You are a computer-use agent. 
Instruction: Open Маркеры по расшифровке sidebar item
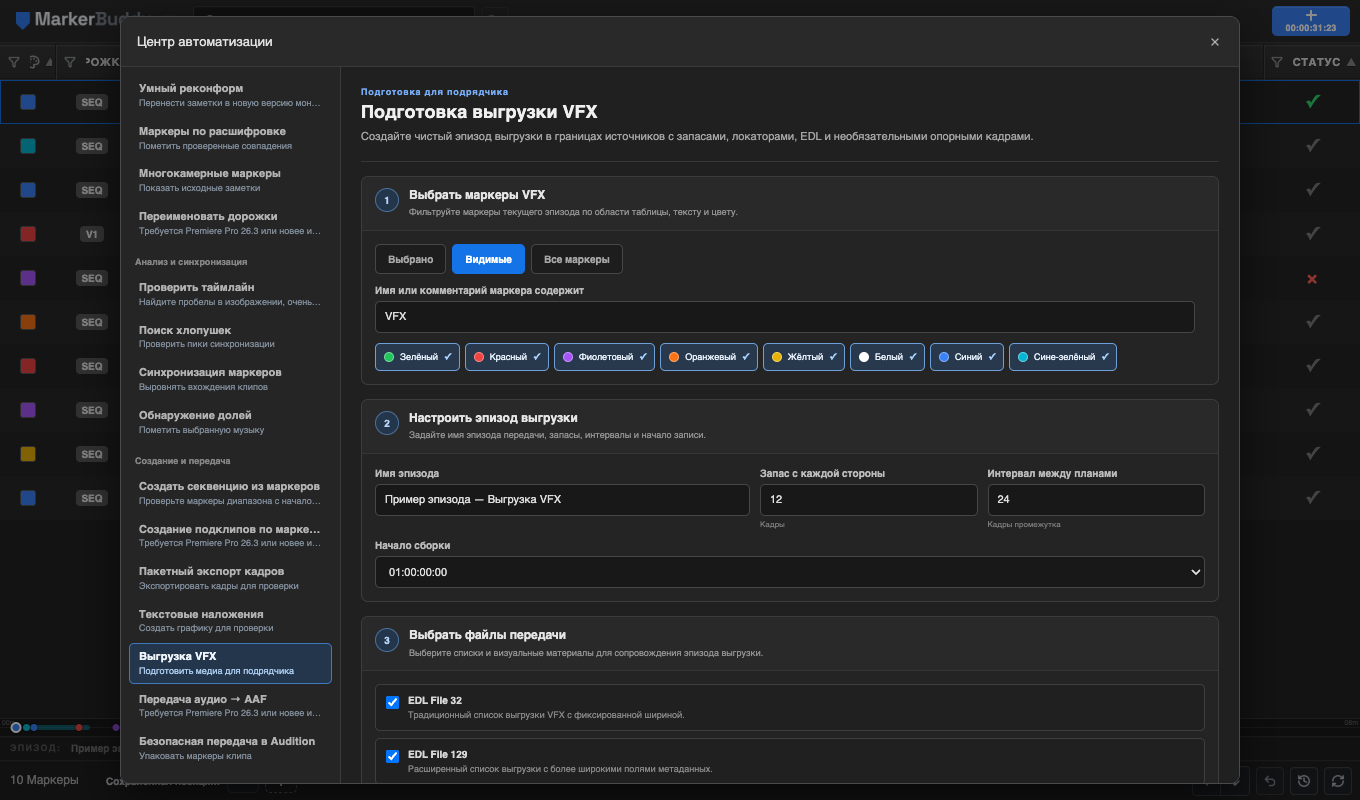(x=230, y=138)
